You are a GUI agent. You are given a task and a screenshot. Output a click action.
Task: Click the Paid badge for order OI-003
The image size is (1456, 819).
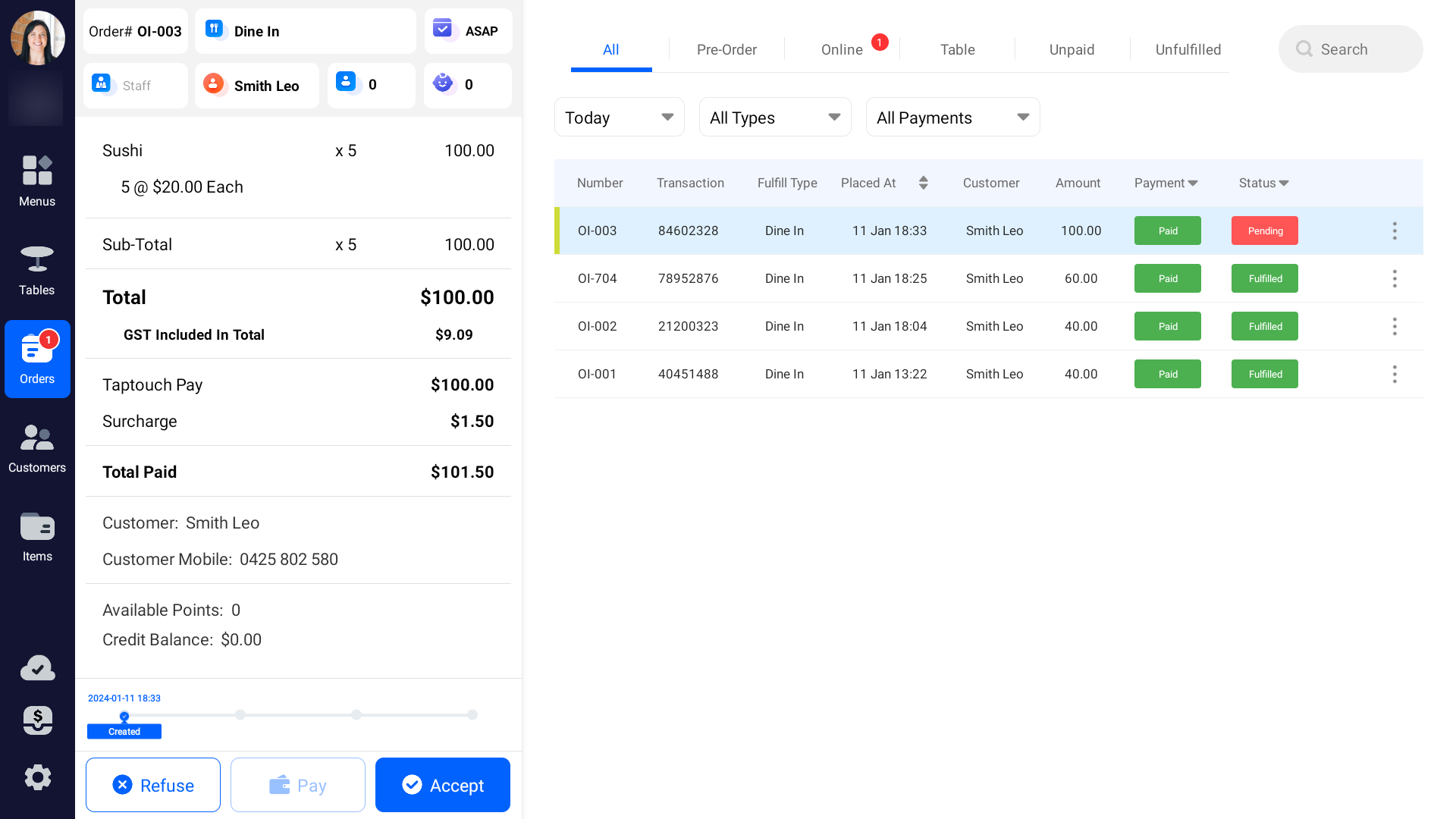[x=1168, y=231]
